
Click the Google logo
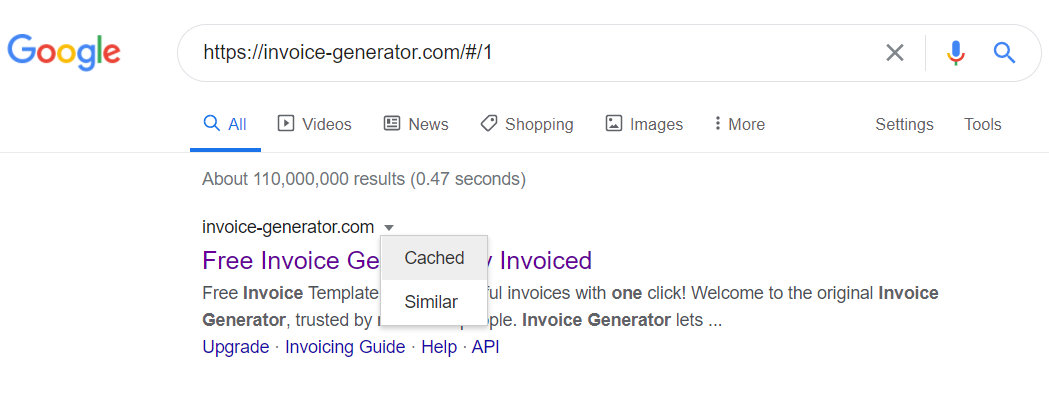(x=64, y=52)
